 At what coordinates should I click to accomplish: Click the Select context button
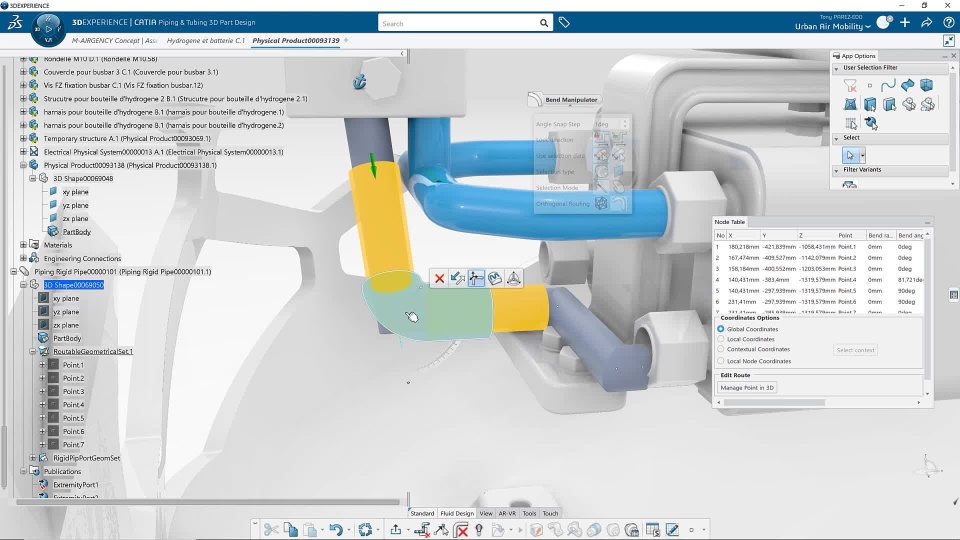855,350
